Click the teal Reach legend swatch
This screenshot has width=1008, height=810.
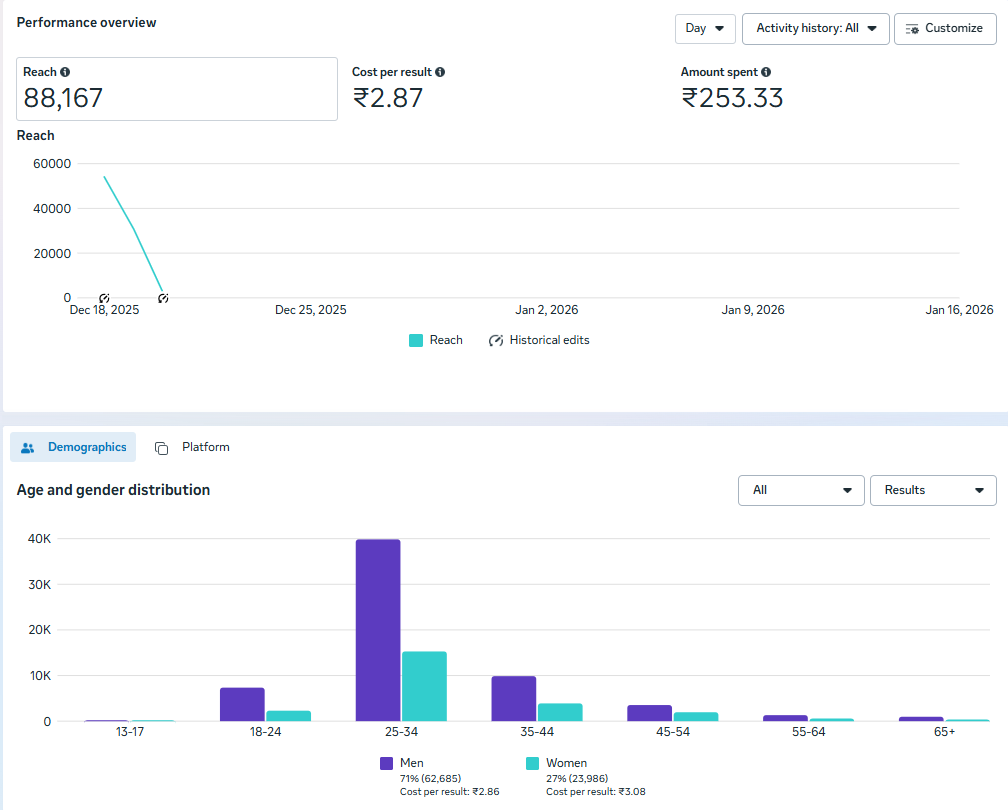(416, 340)
